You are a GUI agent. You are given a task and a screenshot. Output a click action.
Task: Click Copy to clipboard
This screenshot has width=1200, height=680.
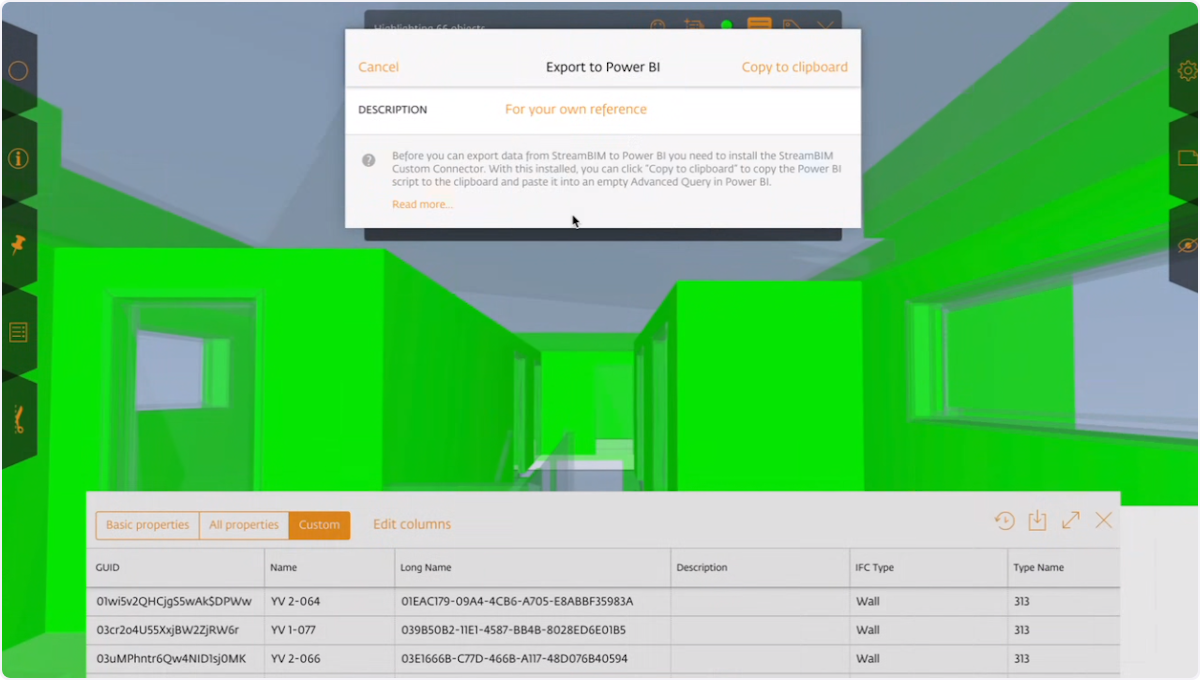coord(794,67)
